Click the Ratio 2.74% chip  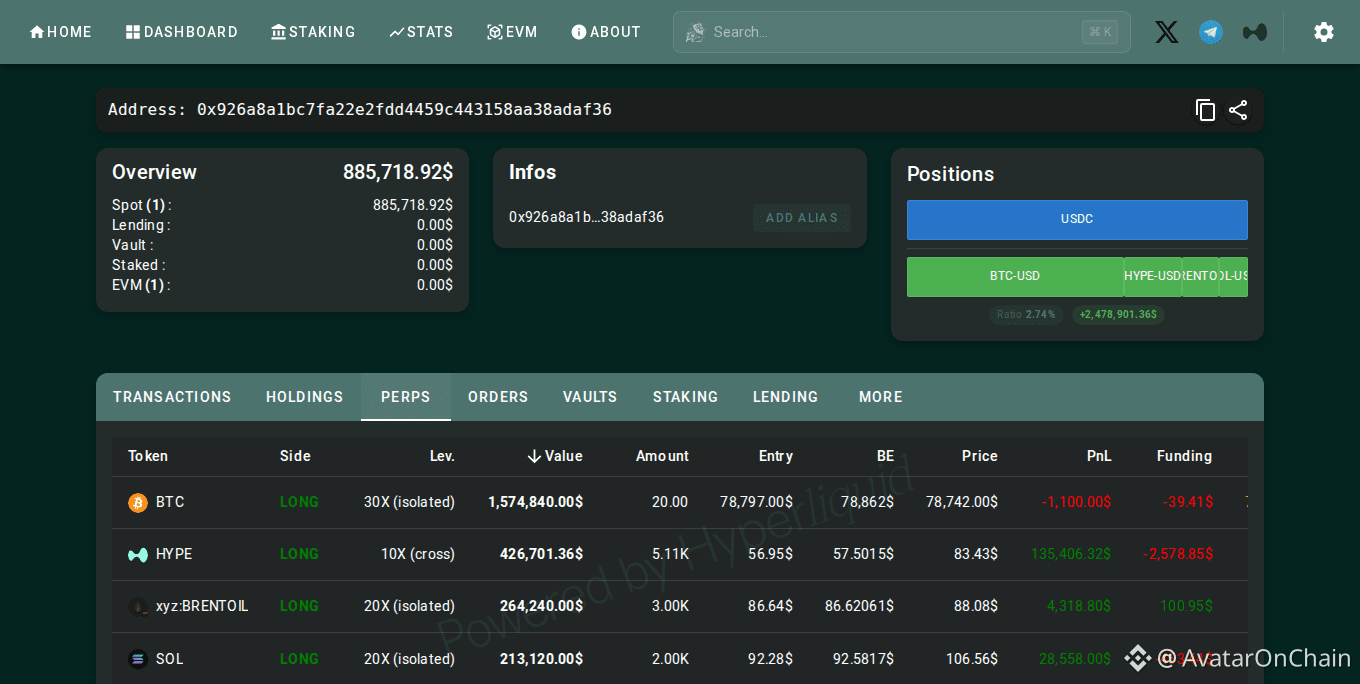pos(1026,314)
